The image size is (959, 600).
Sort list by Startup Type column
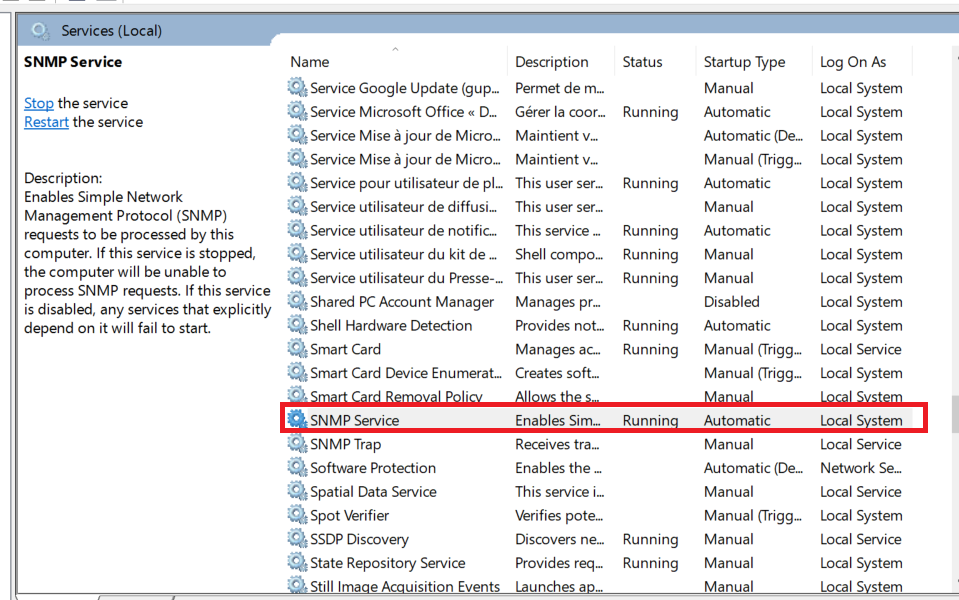(744, 62)
